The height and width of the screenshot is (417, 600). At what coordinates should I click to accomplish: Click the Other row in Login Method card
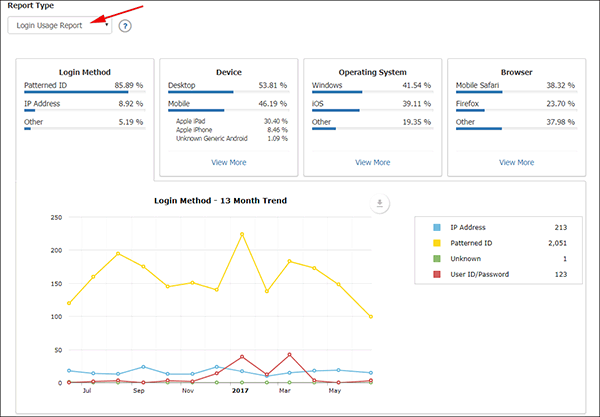pyautogui.click(x=85, y=122)
